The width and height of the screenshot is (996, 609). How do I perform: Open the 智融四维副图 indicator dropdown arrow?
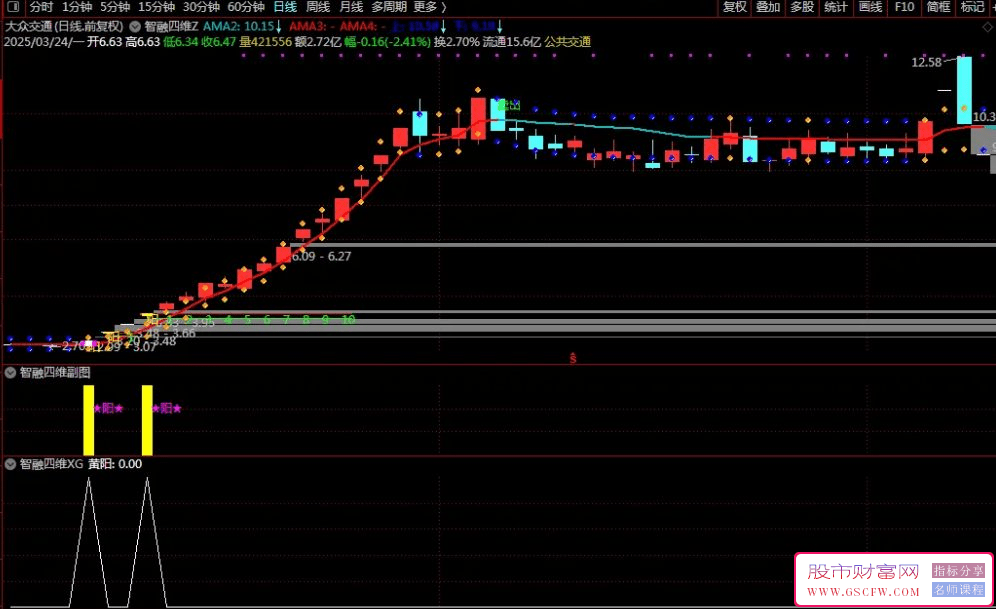click(10, 373)
